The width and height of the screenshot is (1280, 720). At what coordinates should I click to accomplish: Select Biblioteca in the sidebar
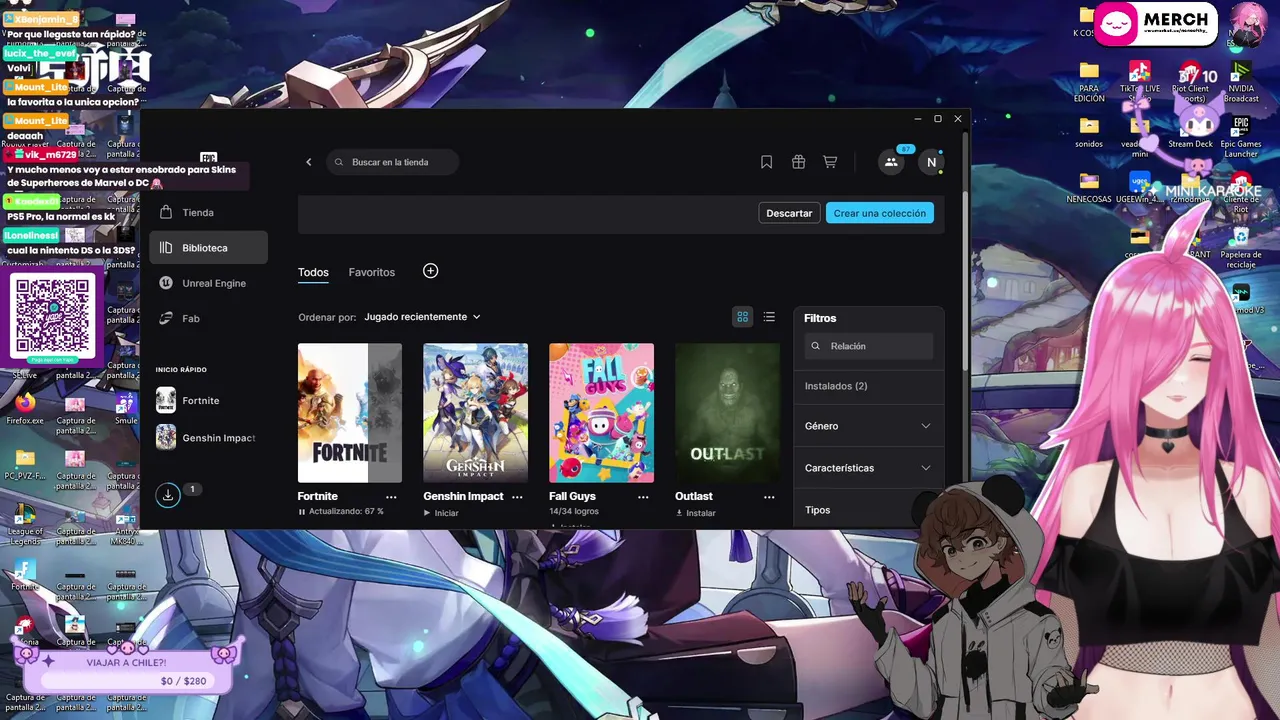click(x=208, y=248)
